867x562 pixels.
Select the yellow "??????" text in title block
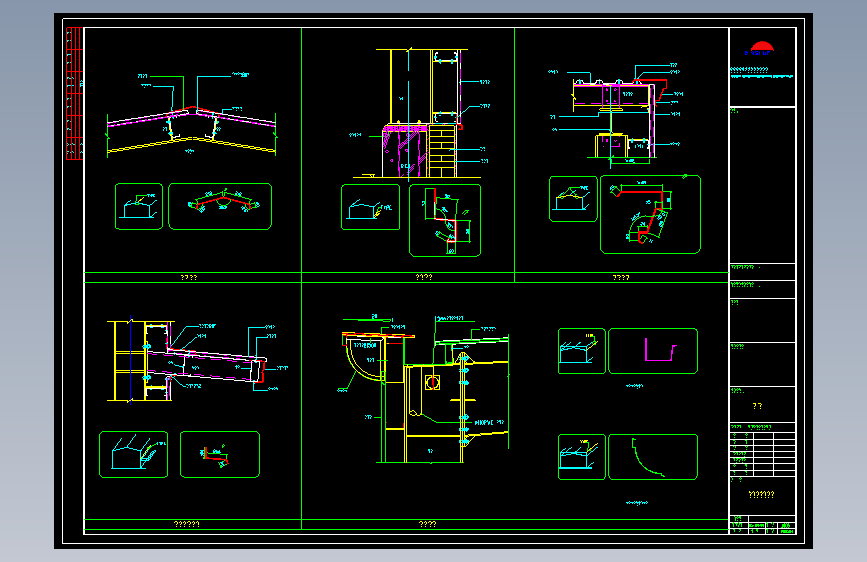pyautogui.click(x=761, y=495)
